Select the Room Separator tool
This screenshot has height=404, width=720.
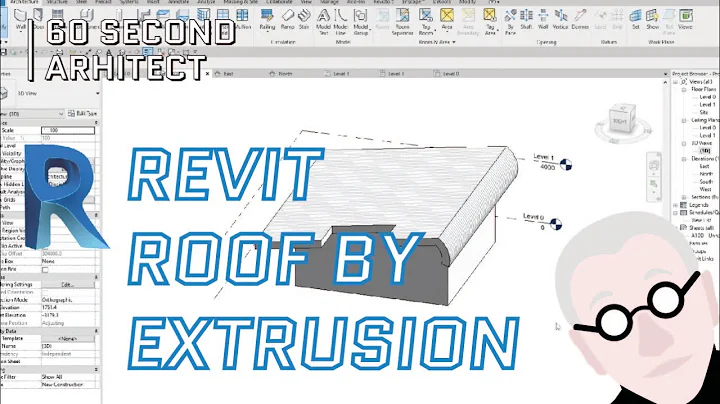click(402, 22)
